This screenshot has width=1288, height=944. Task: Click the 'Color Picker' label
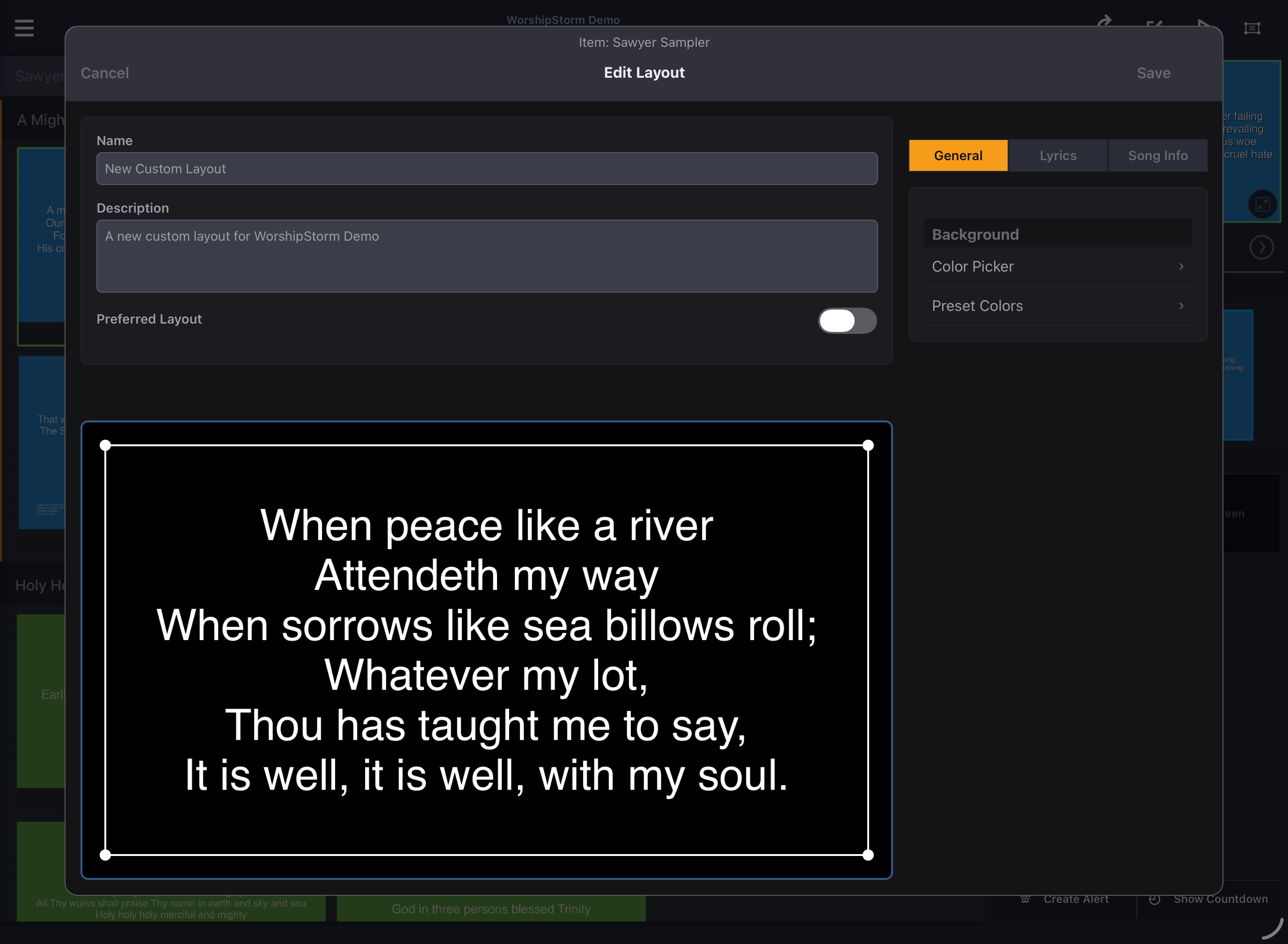[x=973, y=266]
